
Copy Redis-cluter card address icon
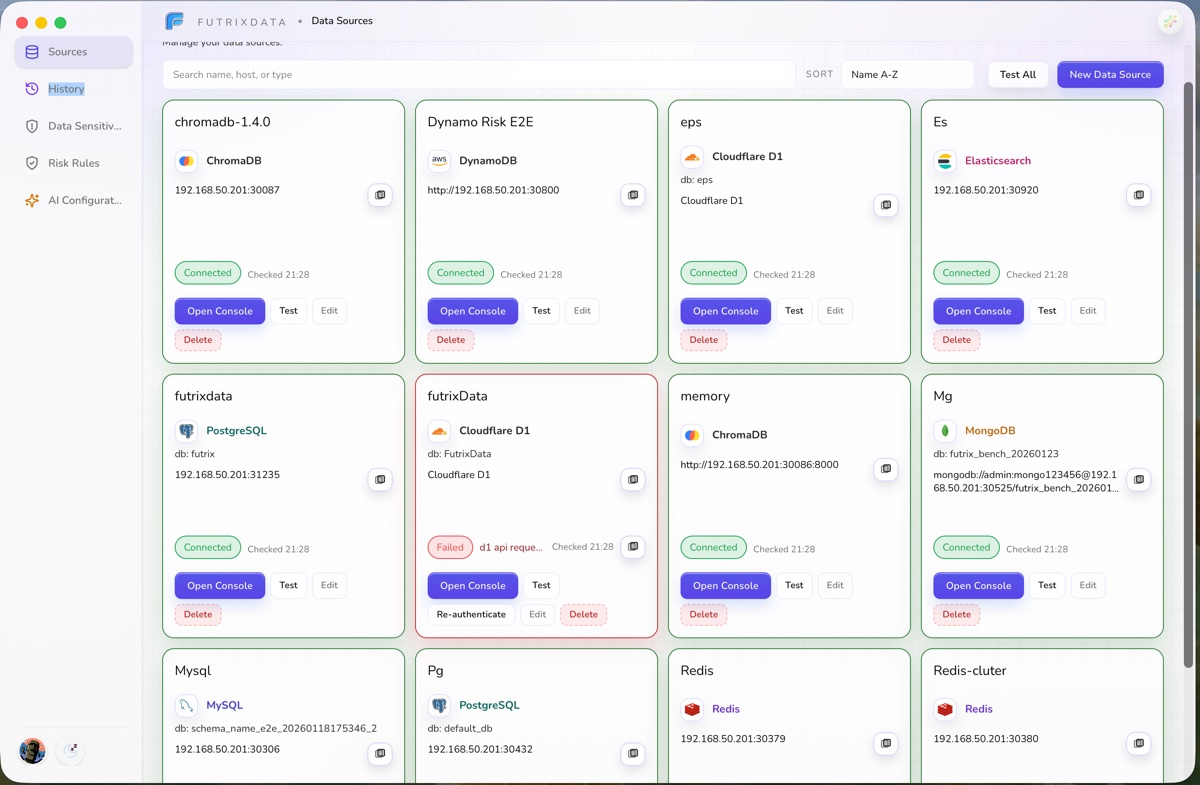[1139, 744]
